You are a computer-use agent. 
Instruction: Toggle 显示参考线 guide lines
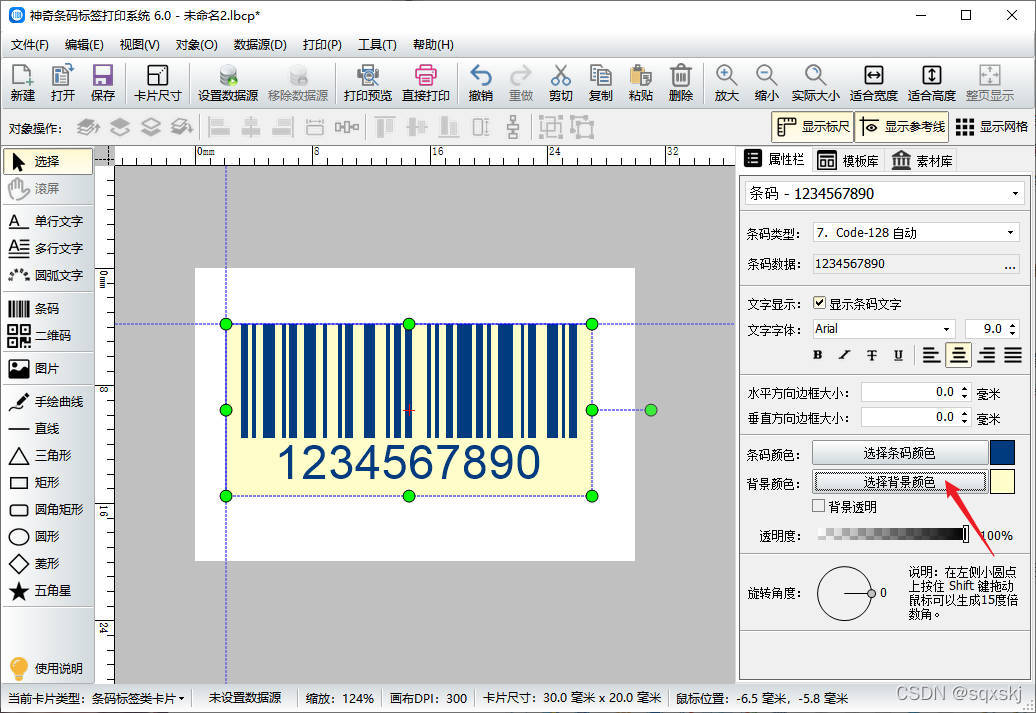902,126
